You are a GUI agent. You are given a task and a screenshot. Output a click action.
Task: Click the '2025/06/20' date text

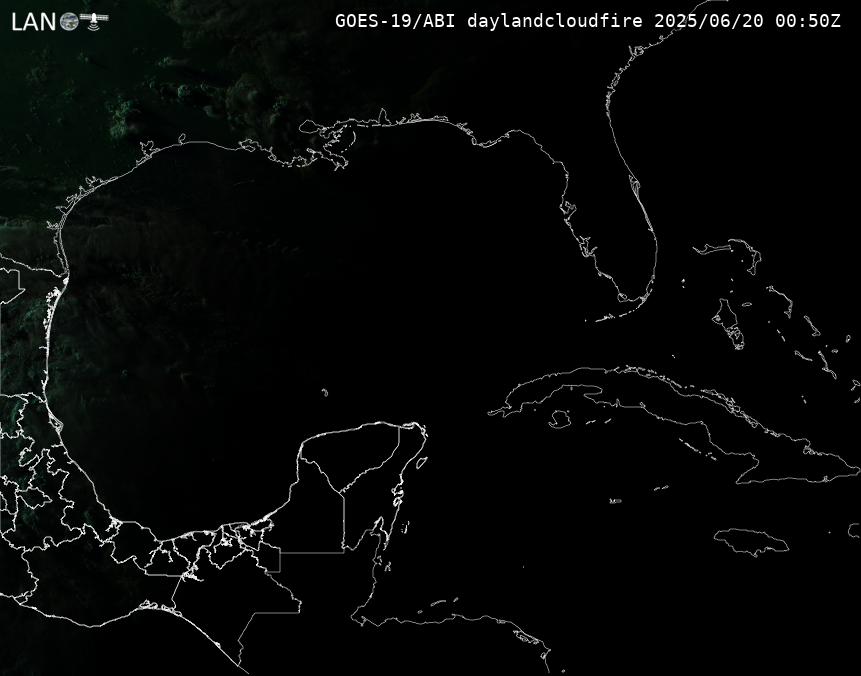click(709, 21)
